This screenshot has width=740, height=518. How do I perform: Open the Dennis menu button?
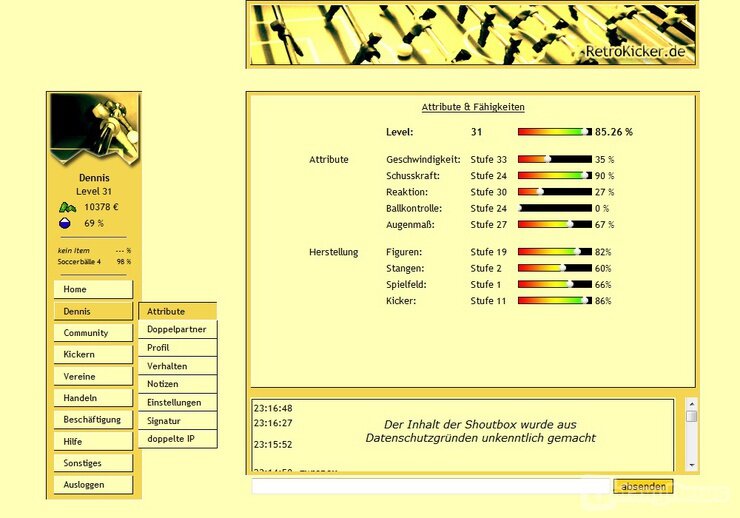click(x=93, y=311)
